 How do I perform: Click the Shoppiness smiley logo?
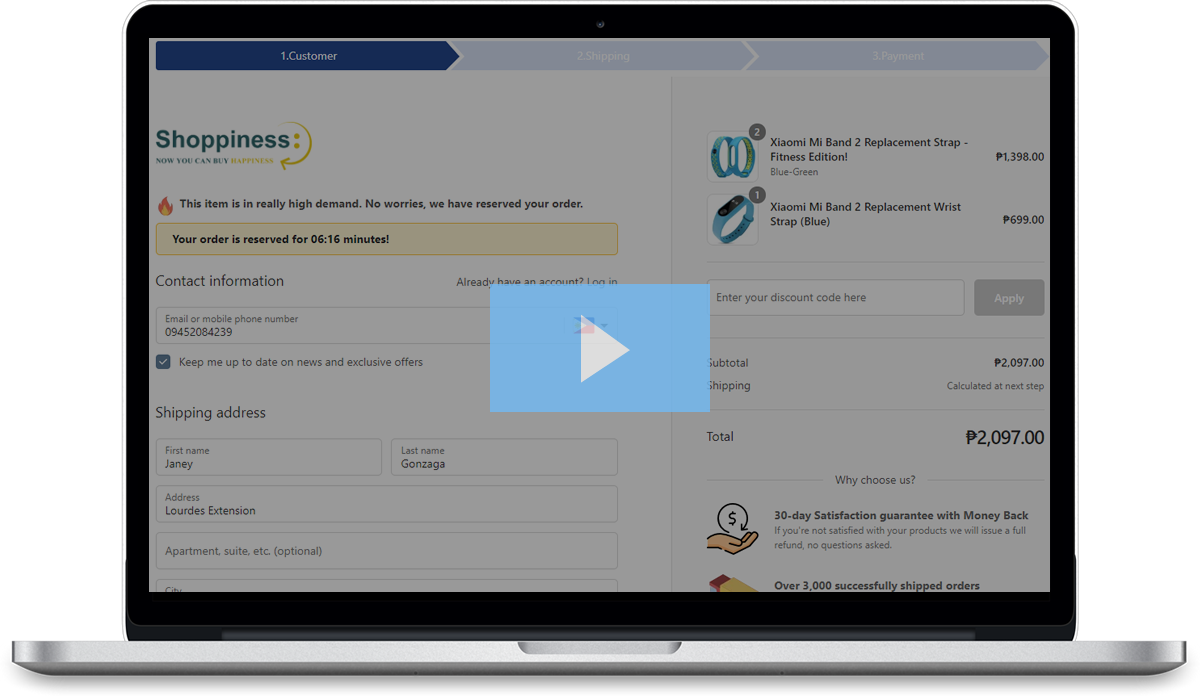coord(234,146)
